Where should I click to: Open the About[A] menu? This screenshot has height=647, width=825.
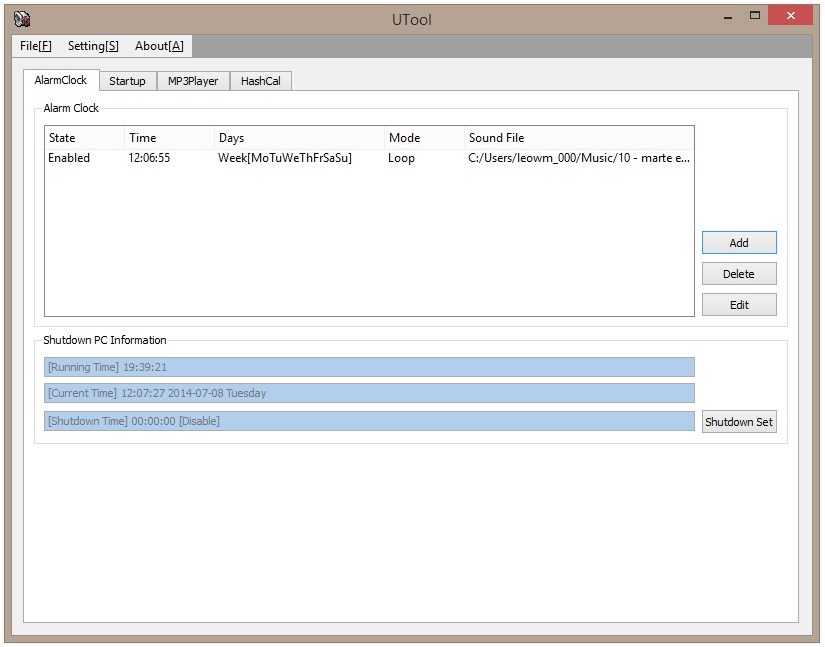159,46
